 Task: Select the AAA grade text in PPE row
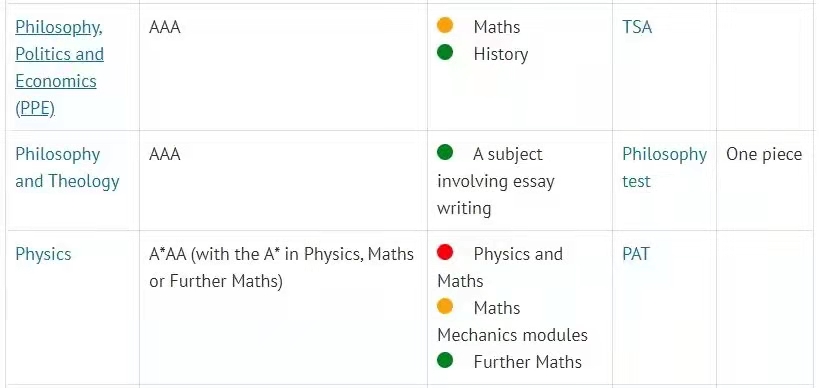coord(165,27)
